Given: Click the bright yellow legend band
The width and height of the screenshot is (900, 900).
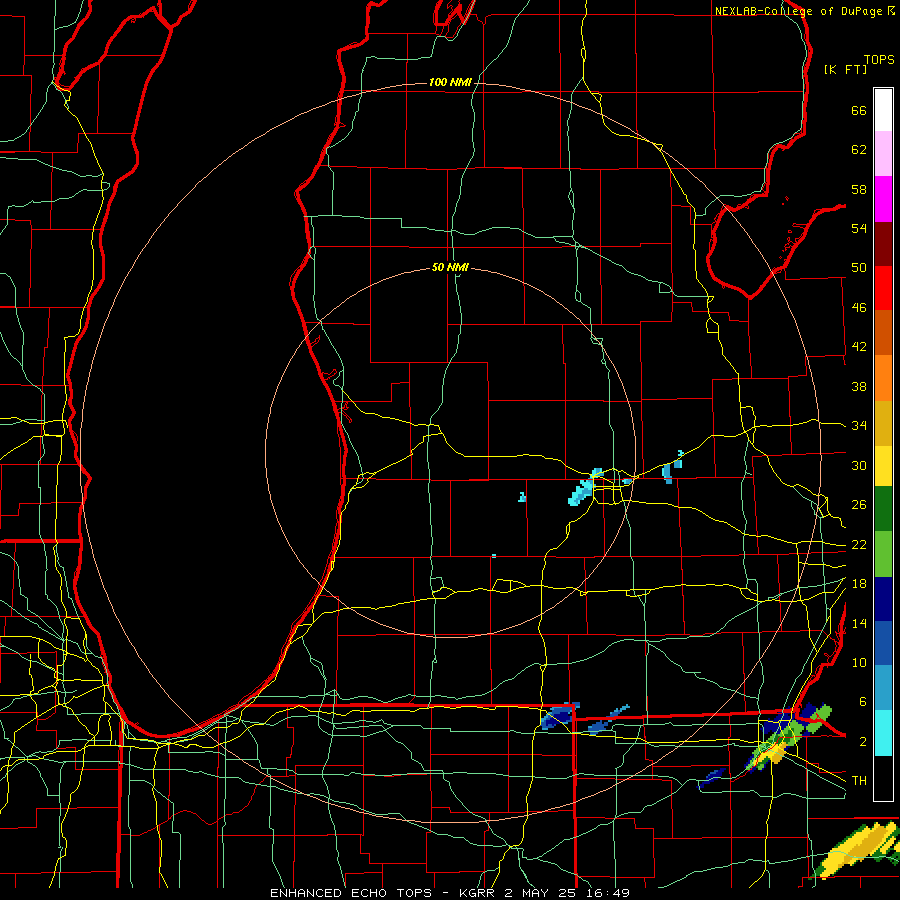Looking at the screenshot, I should 883,466.
